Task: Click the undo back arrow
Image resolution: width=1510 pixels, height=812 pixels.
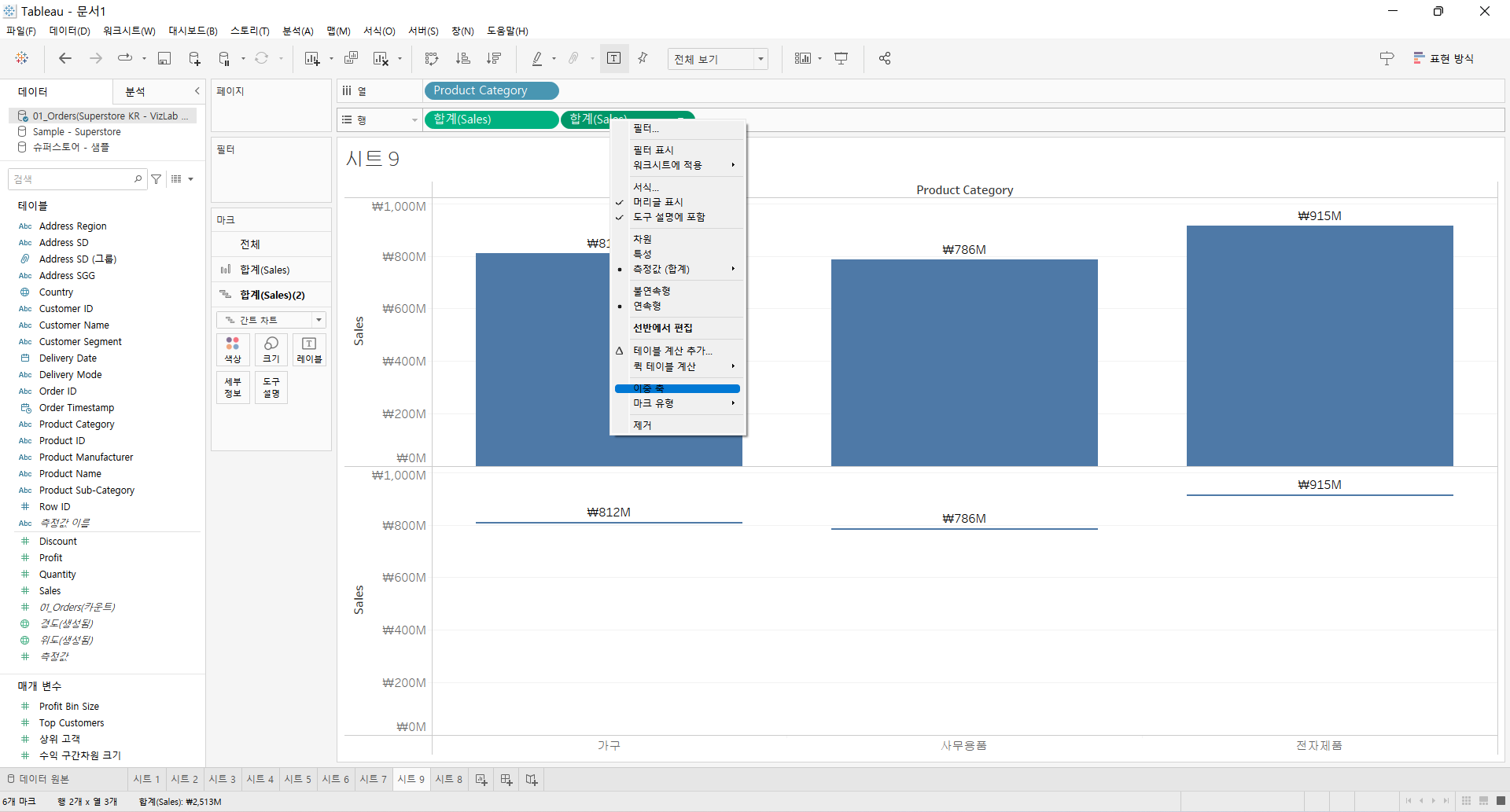Action: (x=65, y=58)
